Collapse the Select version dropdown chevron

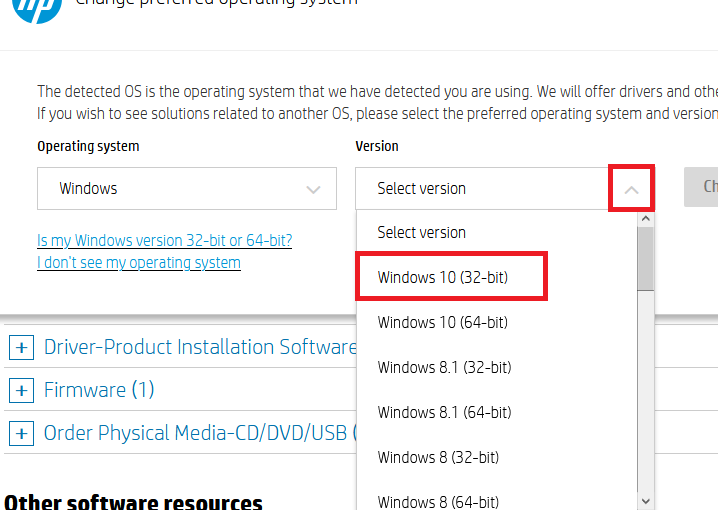(631, 189)
